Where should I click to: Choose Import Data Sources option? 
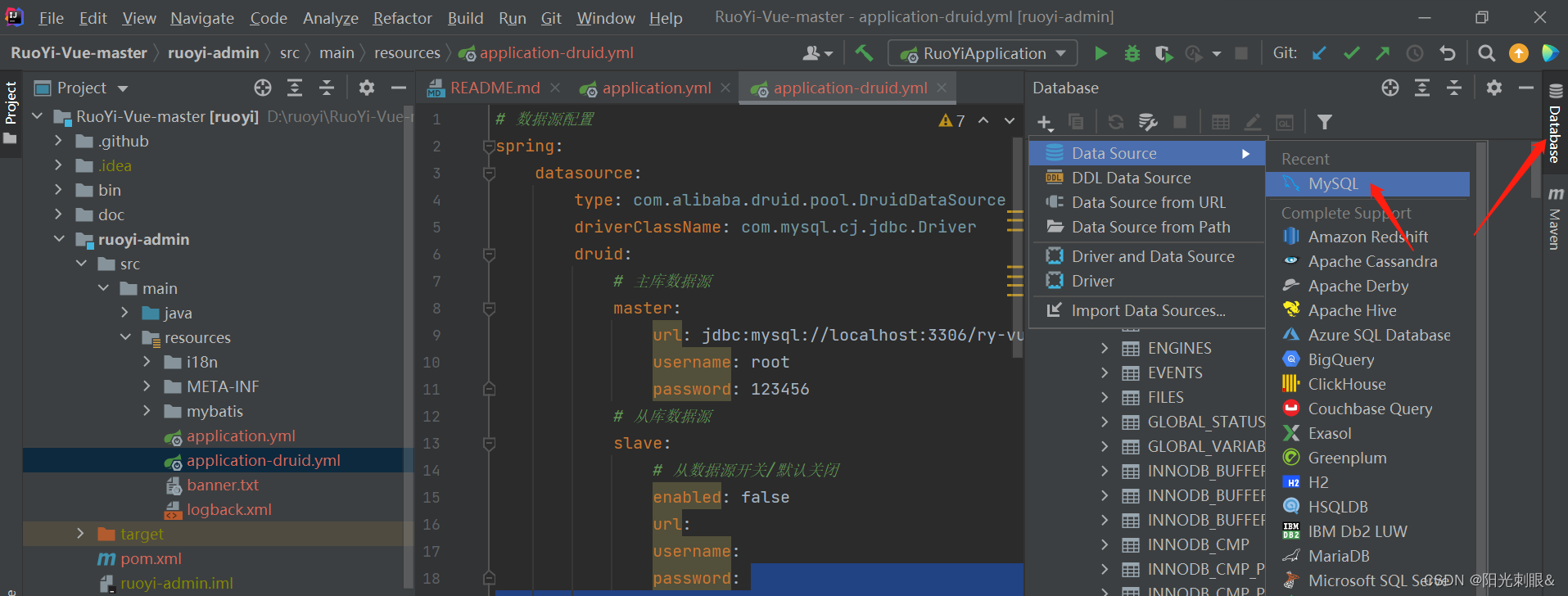(x=1147, y=310)
